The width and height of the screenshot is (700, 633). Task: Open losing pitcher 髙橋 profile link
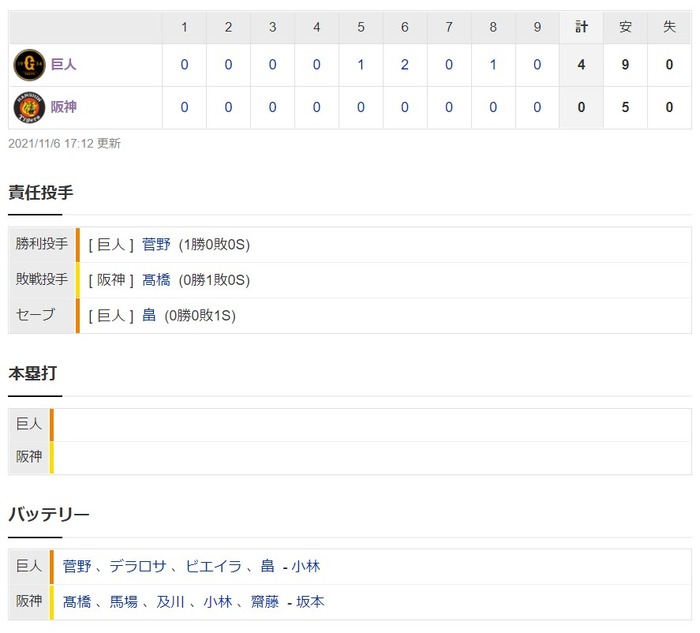156,280
